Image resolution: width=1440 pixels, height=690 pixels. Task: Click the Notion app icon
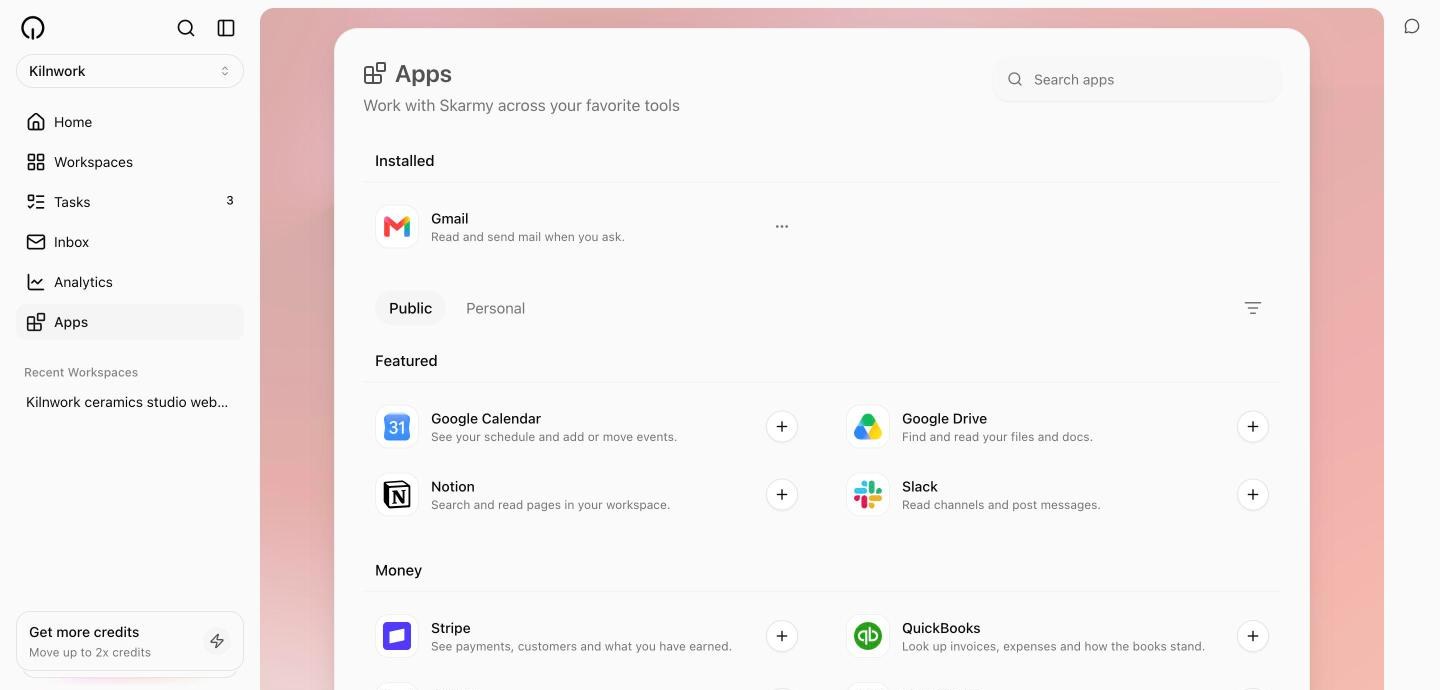pos(397,495)
